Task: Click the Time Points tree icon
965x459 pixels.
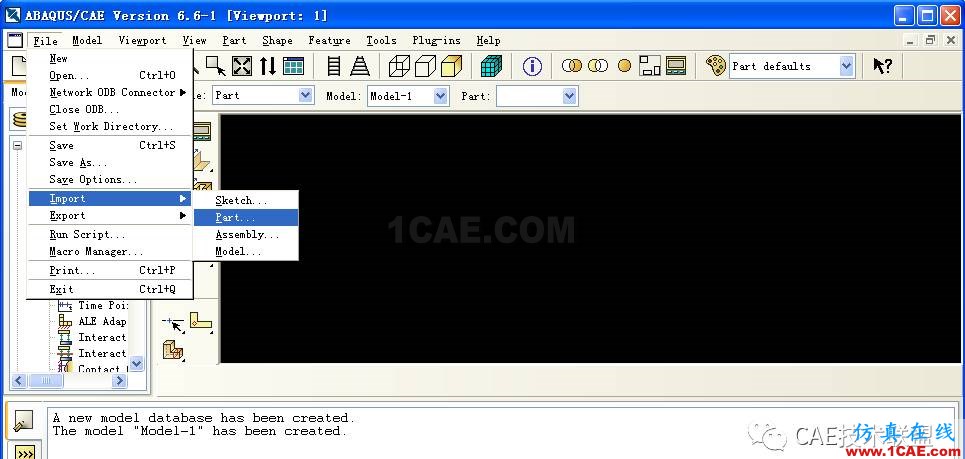Action: coord(65,305)
